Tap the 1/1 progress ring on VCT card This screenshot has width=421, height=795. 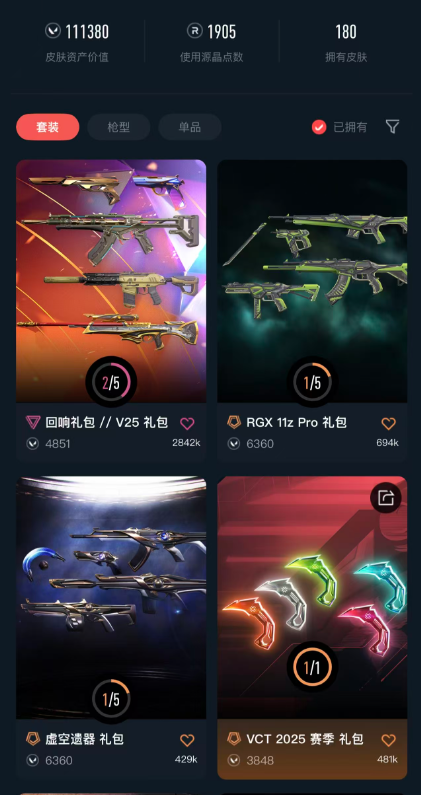click(312, 667)
